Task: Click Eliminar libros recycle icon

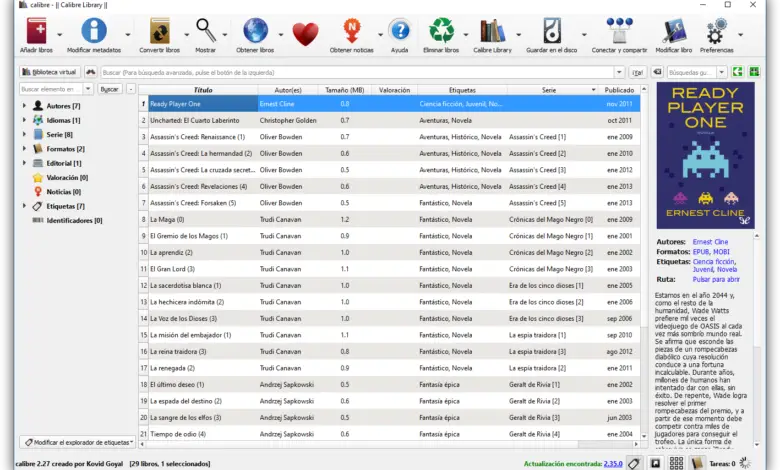Action: tap(441, 31)
